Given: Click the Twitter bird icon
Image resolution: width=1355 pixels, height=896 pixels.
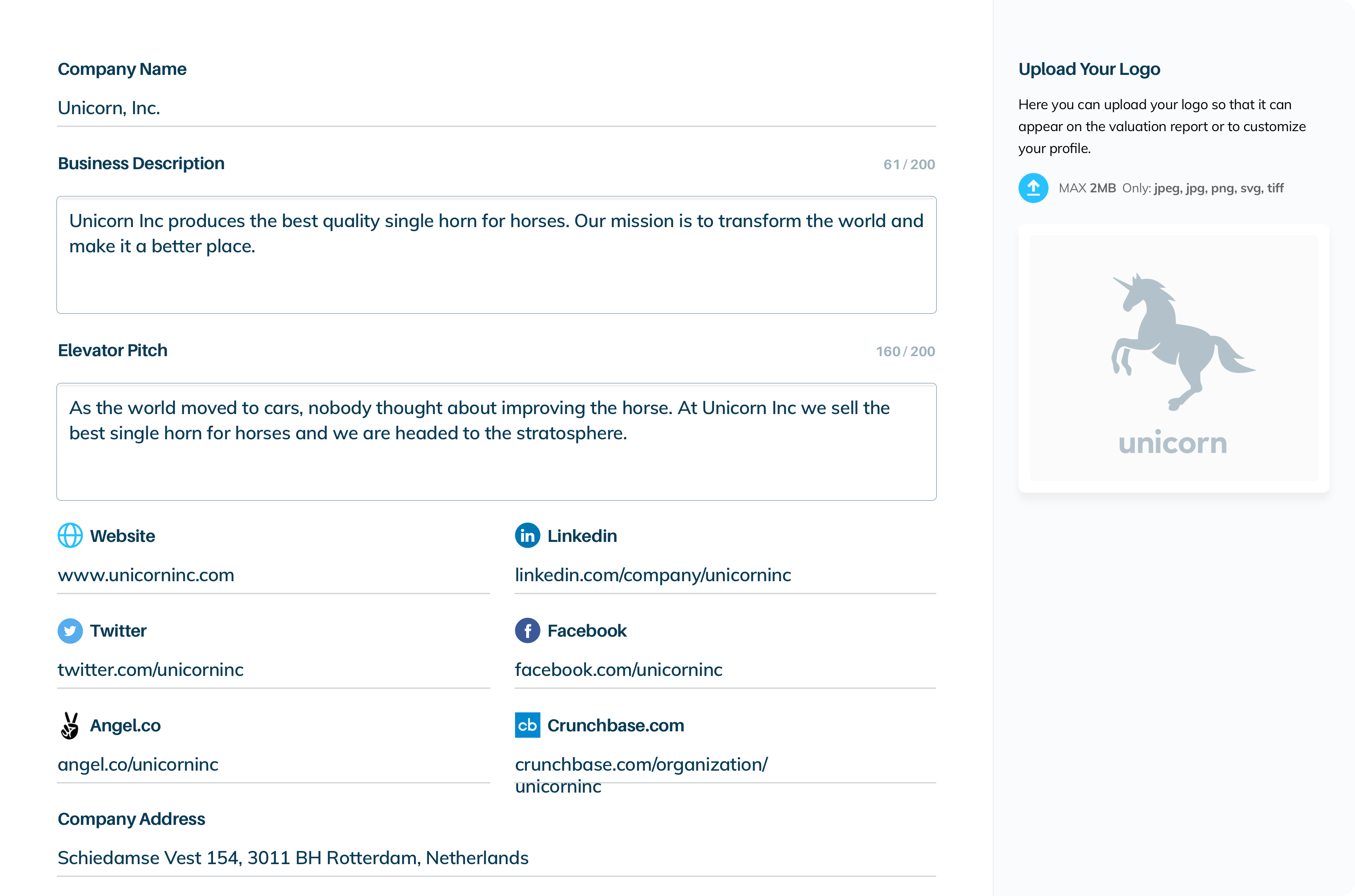Looking at the screenshot, I should 70,630.
